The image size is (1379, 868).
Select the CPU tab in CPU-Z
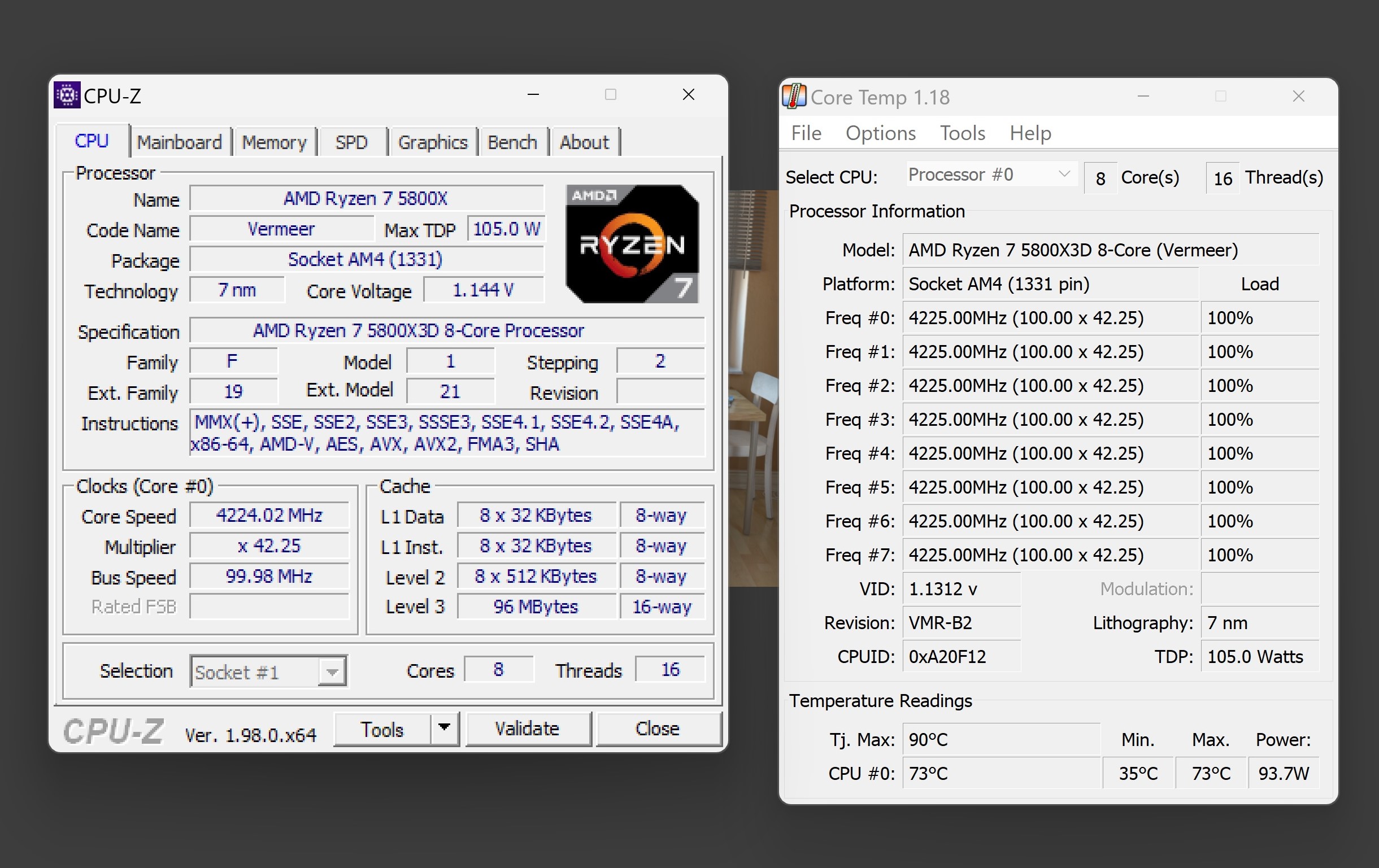(x=92, y=140)
